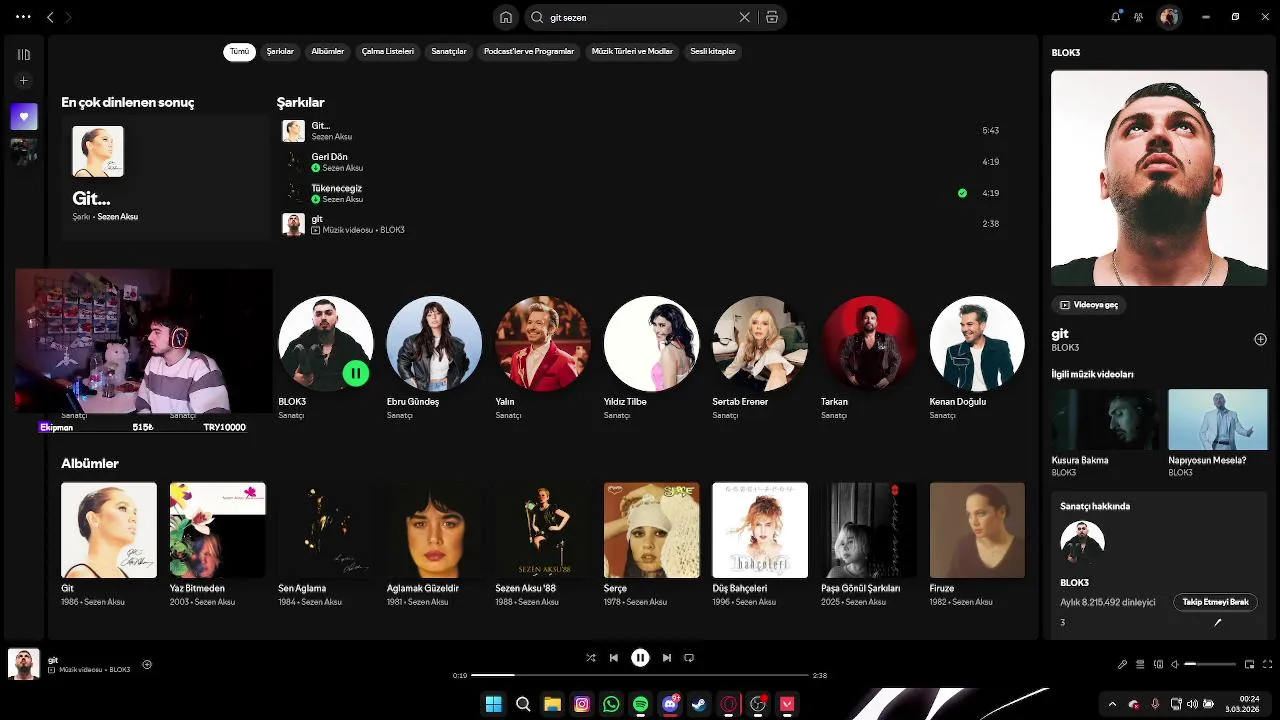This screenshot has height=720, width=1280.
Task: Select the Tümü filter chip
Action: click(239, 51)
